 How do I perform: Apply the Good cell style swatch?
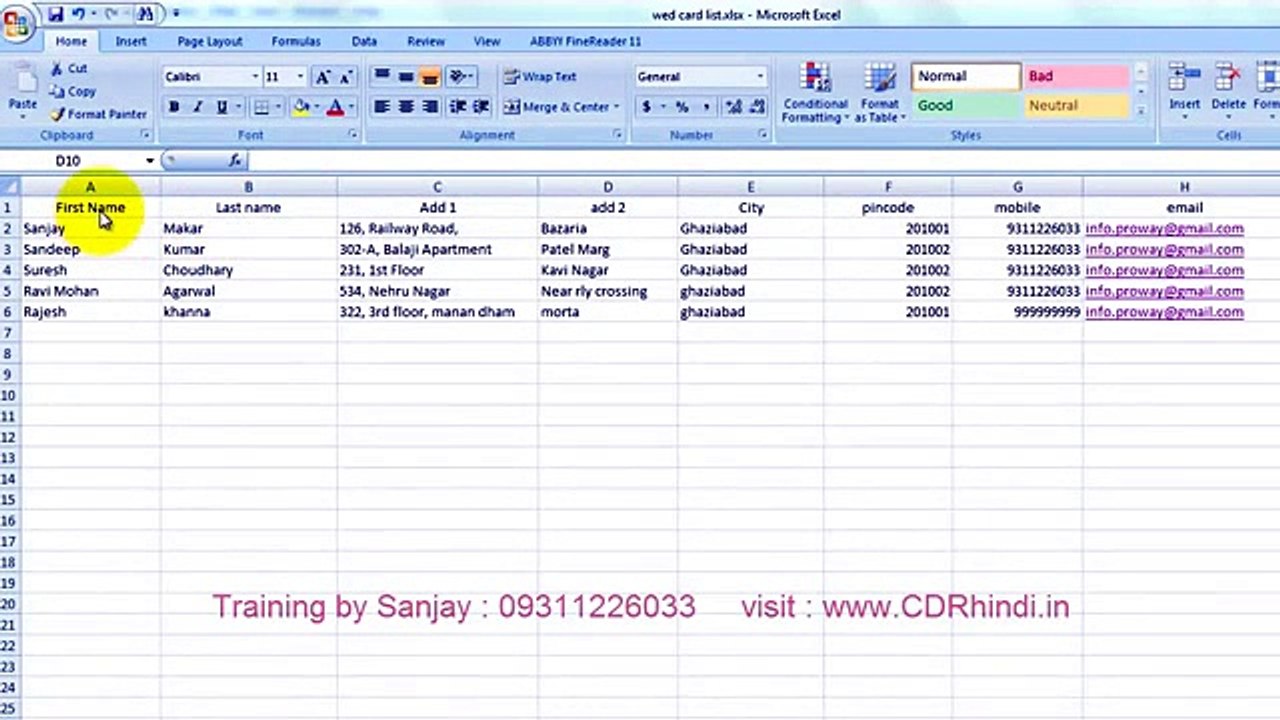click(965, 105)
